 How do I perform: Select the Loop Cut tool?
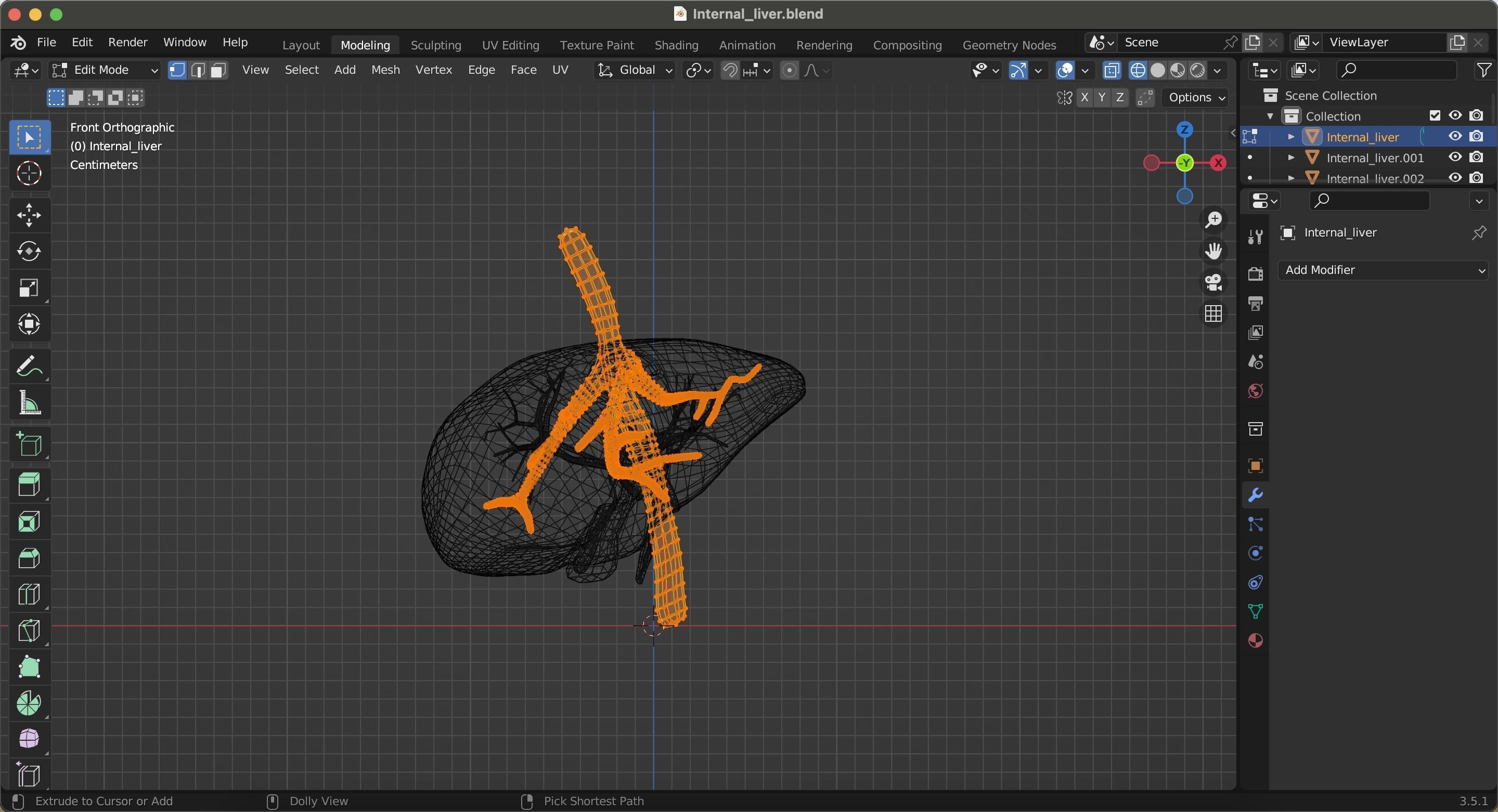coord(29,594)
